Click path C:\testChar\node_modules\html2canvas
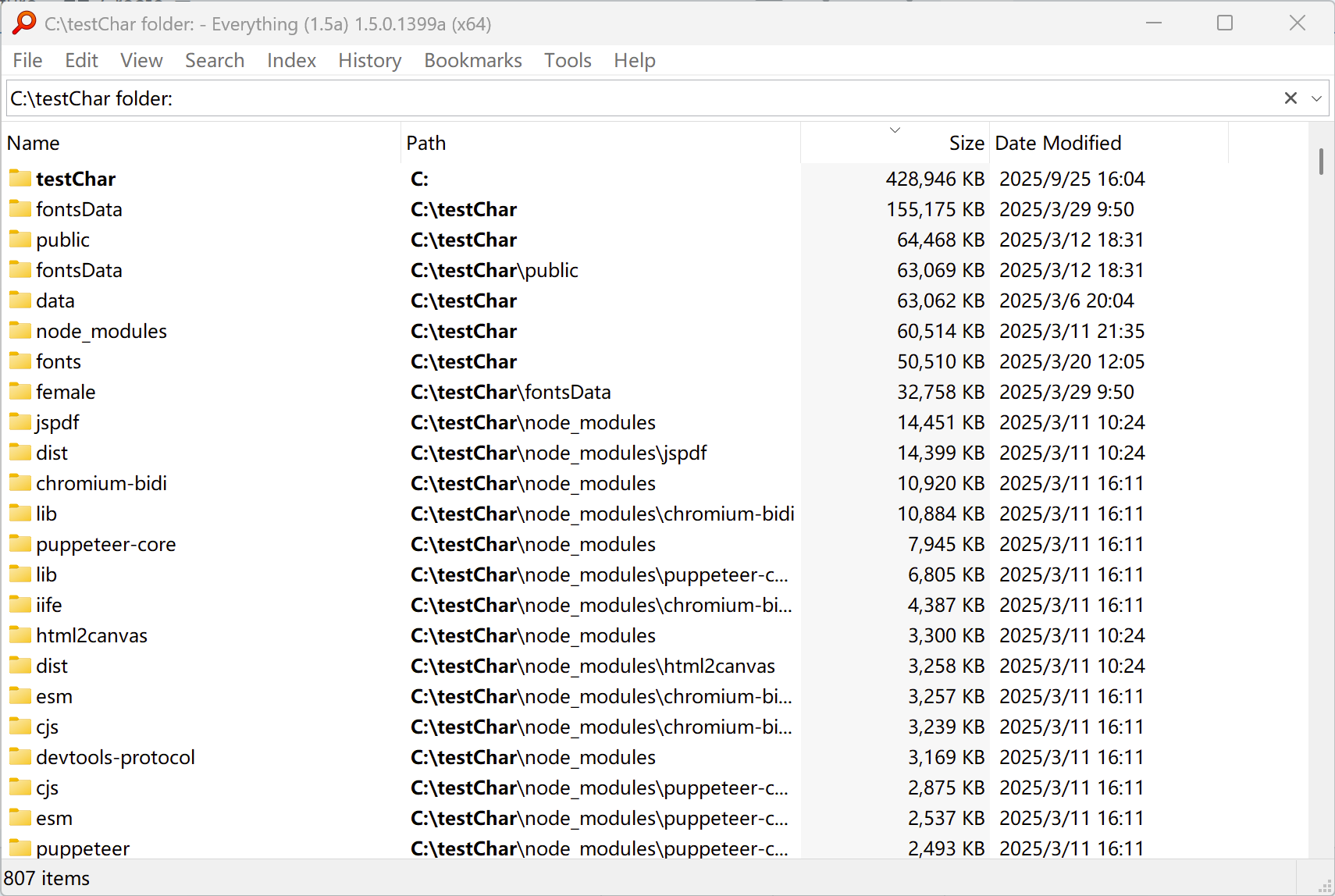Image resolution: width=1335 pixels, height=896 pixels. click(593, 666)
